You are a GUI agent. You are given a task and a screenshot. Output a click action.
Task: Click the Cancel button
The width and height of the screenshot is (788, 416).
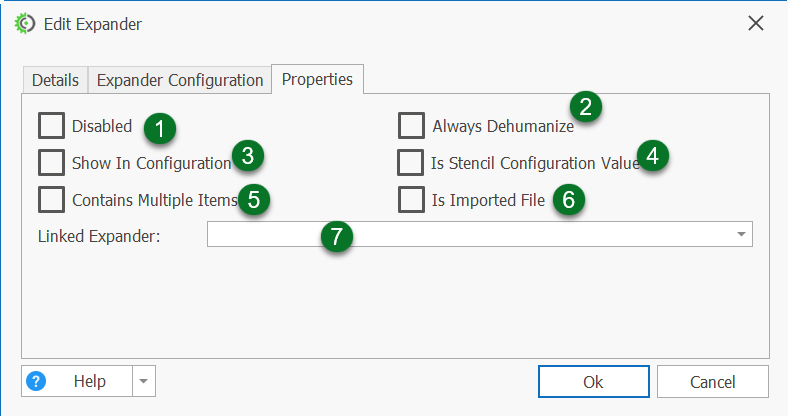coord(712,381)
